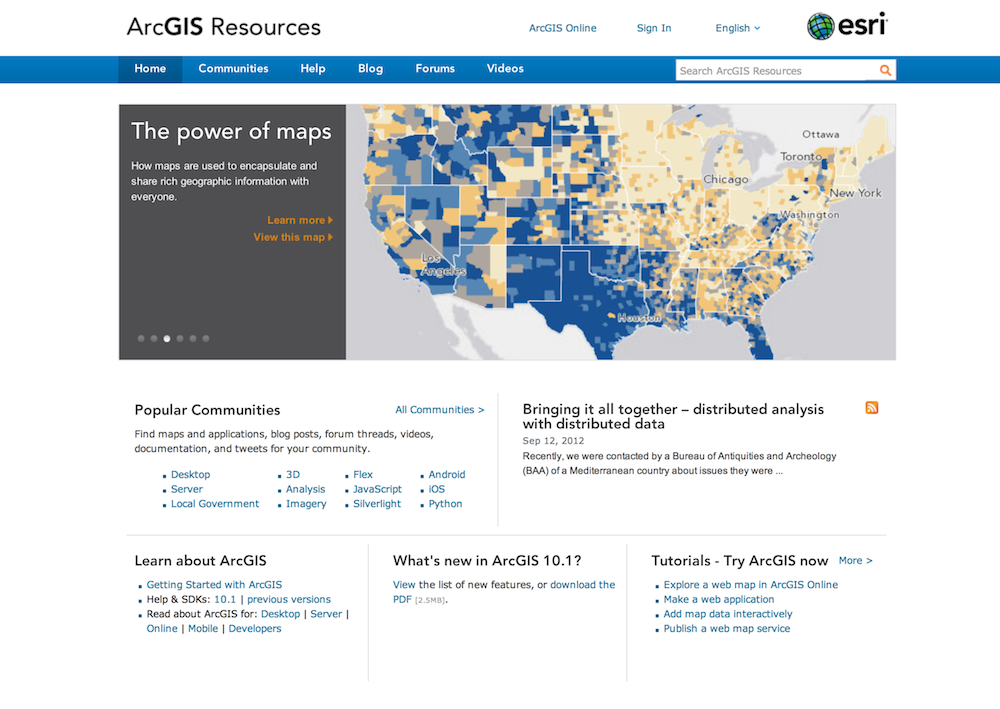Focus the Search ArcGIS Resources field
The width and height of the screenshot is (1000, 709).
click(775, 71)
